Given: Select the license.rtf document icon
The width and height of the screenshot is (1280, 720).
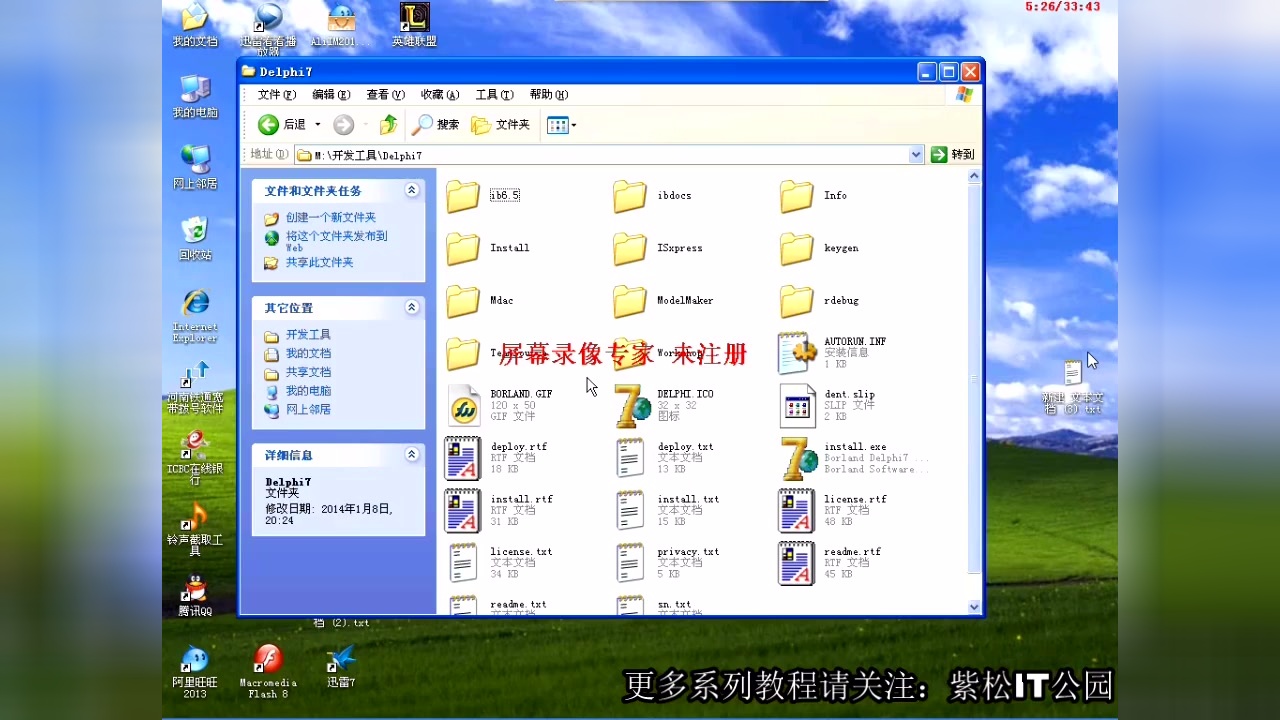Looking at the screenshot, I should [797, 510].
